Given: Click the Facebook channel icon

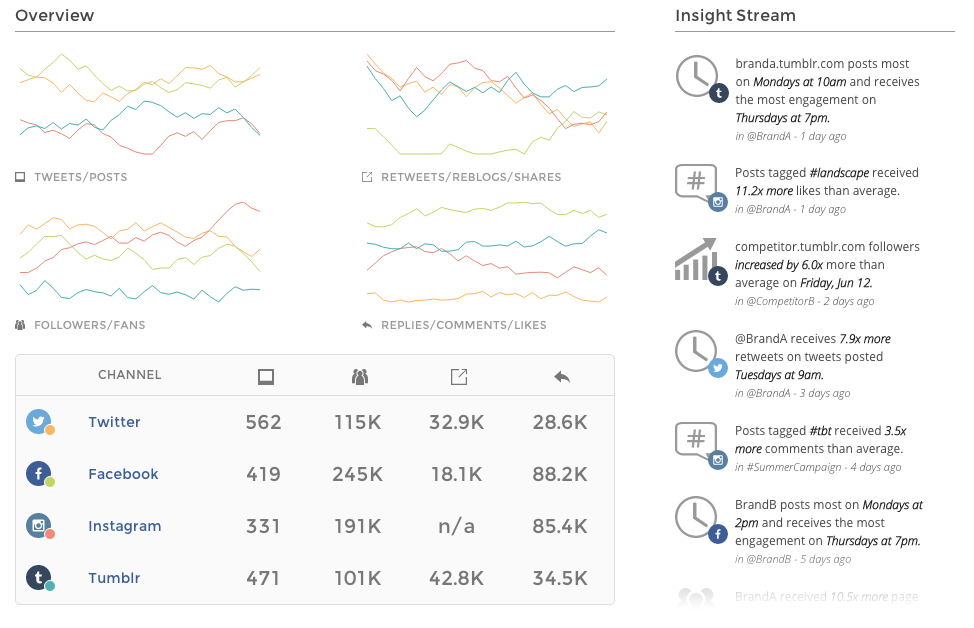Looking at the screenshot, I should (39, 474).
